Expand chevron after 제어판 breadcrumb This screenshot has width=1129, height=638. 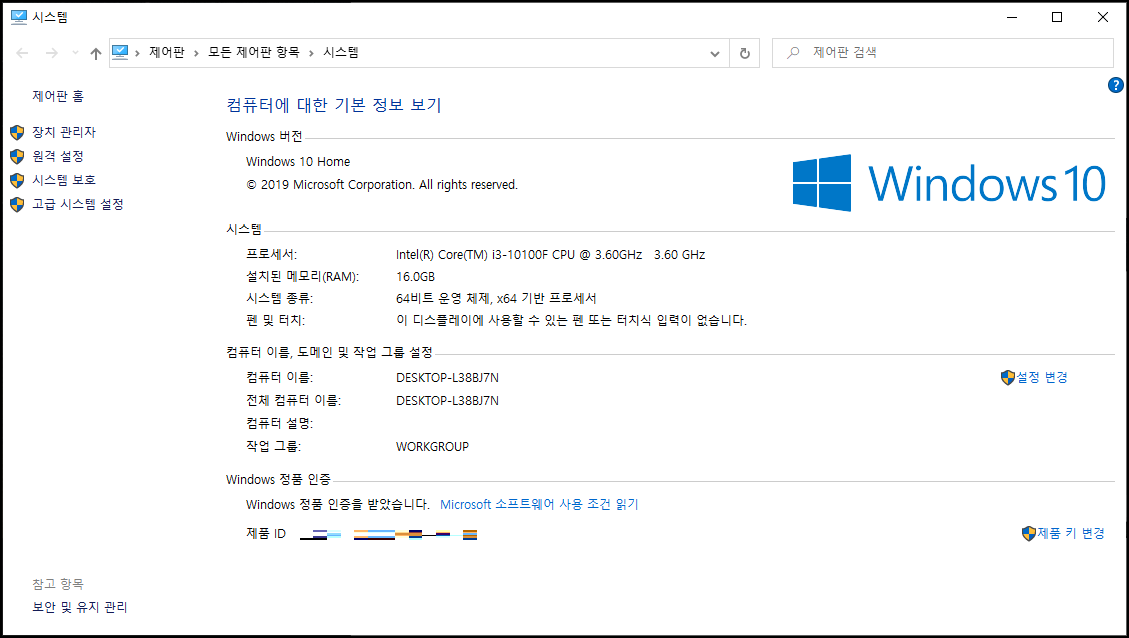pos(196,53)
